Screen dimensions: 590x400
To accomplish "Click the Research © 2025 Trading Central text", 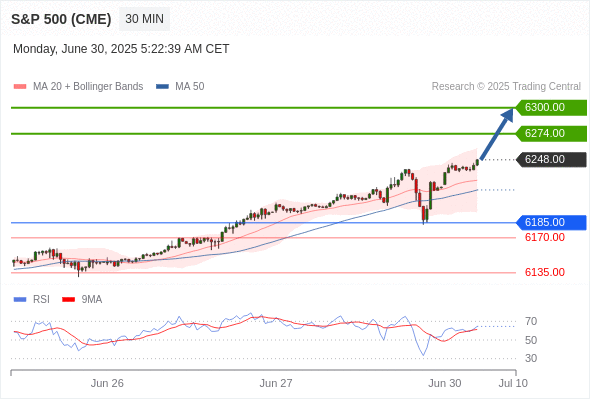I will 506,87.
